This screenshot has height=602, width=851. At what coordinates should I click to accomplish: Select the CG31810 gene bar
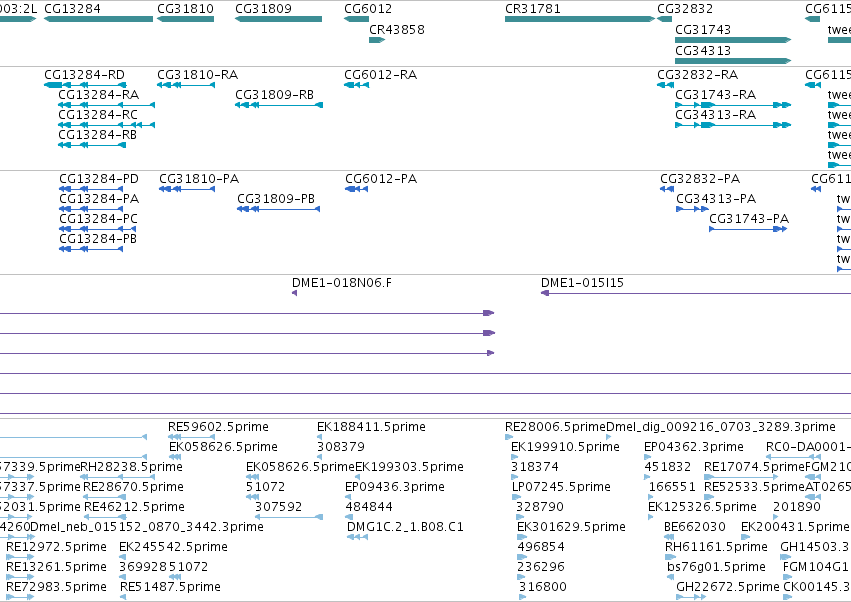(186, 19)
